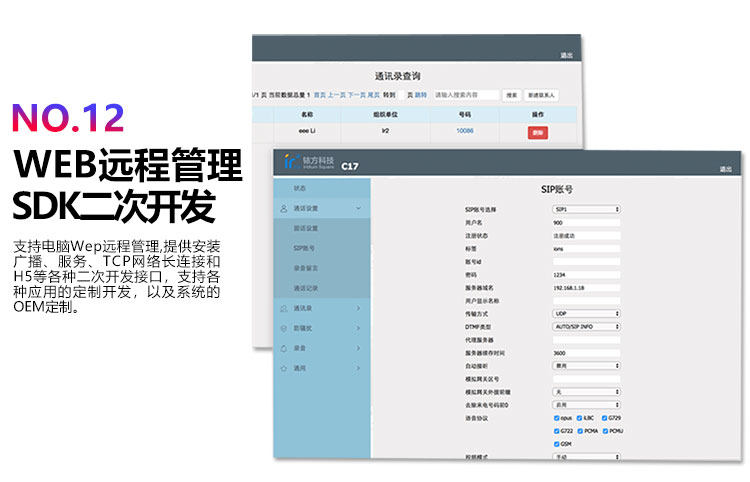Toggle the G722 codec checkbox
750x482 pixels.
(556, 431)
